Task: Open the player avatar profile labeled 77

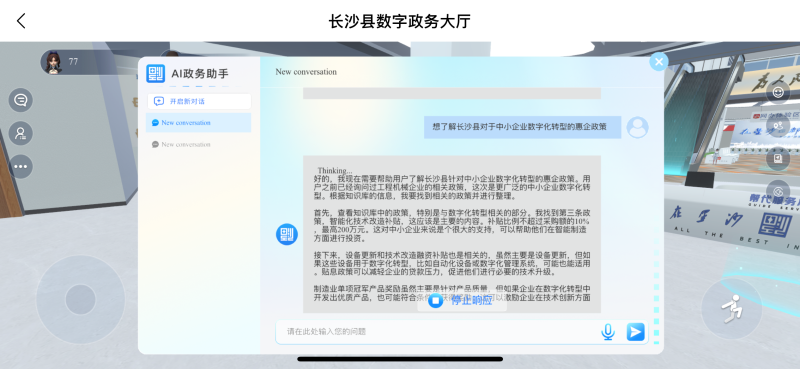Action: point(53,62)
